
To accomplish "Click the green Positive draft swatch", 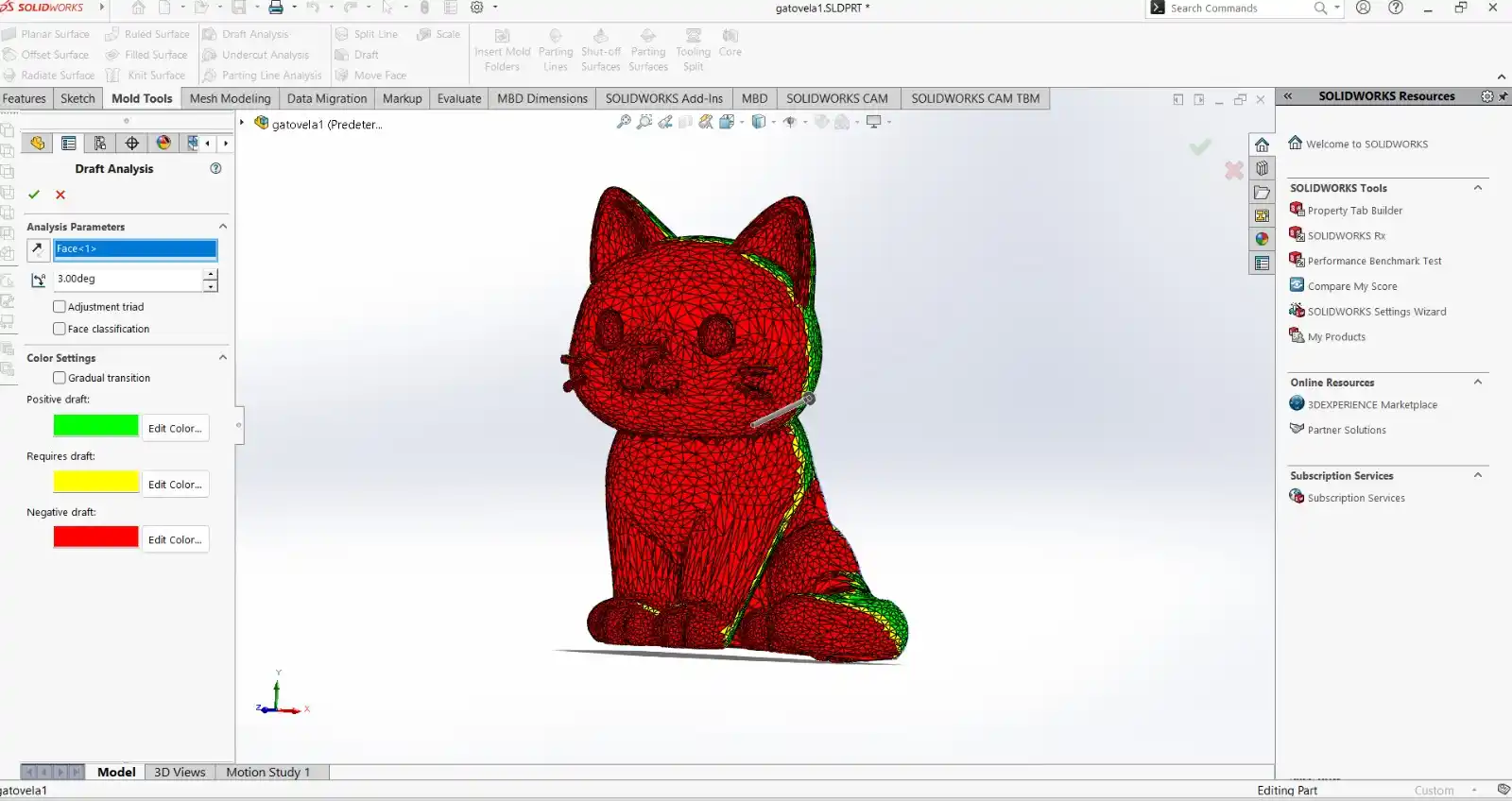I will click(x=96, y=426).
